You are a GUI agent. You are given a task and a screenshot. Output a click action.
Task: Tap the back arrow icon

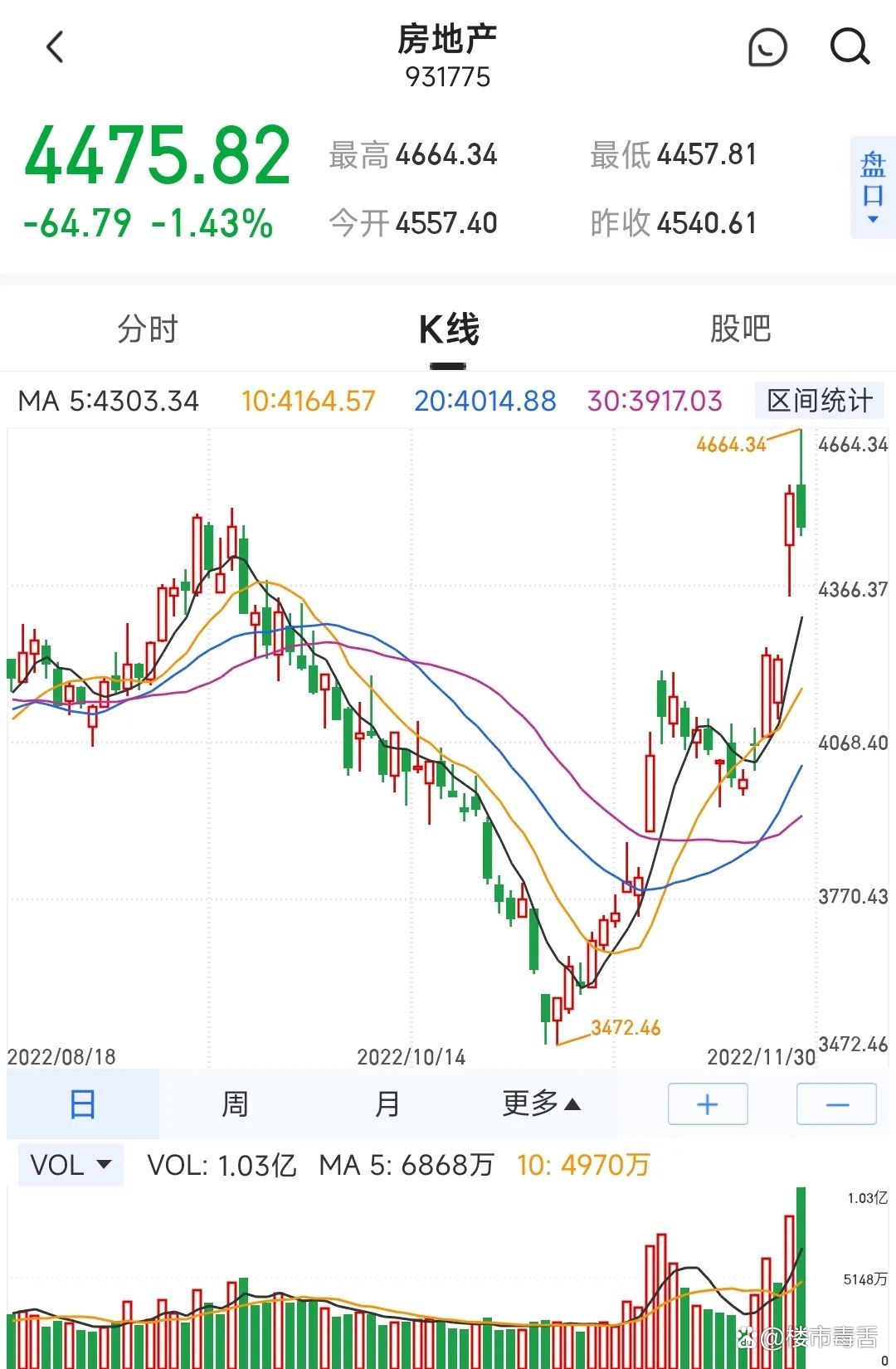(x=55, y=47)
